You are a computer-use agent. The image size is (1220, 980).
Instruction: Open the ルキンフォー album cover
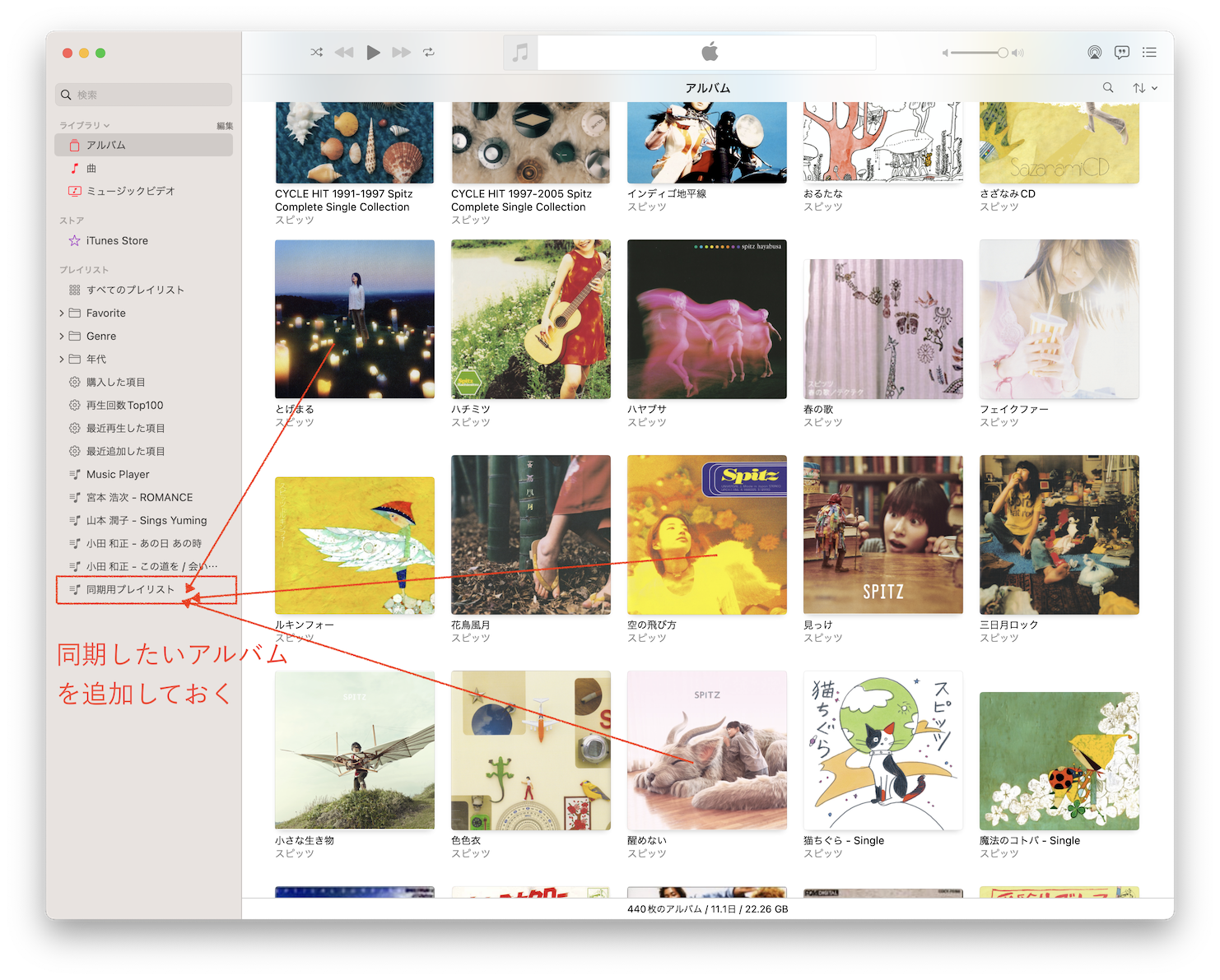pyautogui.click(x=355, y=546)
